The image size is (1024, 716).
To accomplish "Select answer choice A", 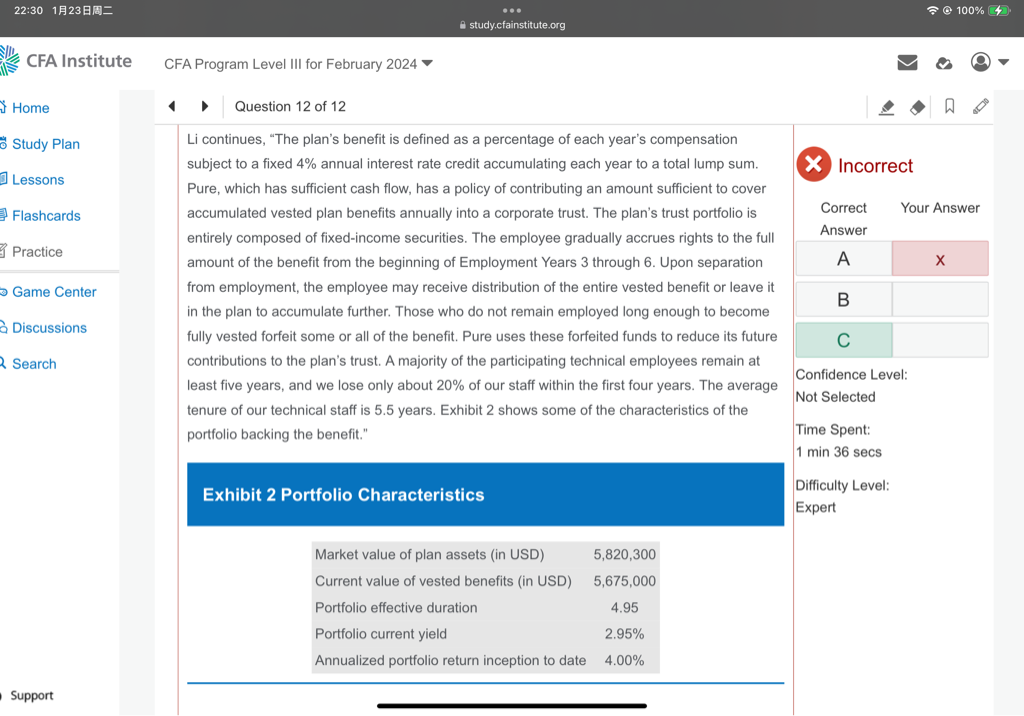I will [x=843, y=259].
